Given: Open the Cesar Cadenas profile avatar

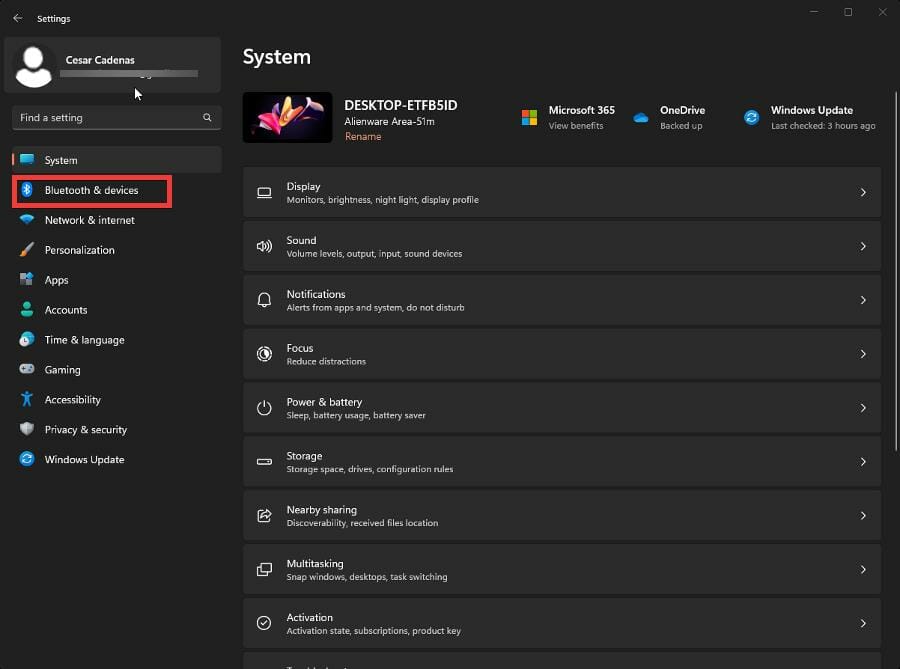Looking at the screenshot, I should 35,66.
